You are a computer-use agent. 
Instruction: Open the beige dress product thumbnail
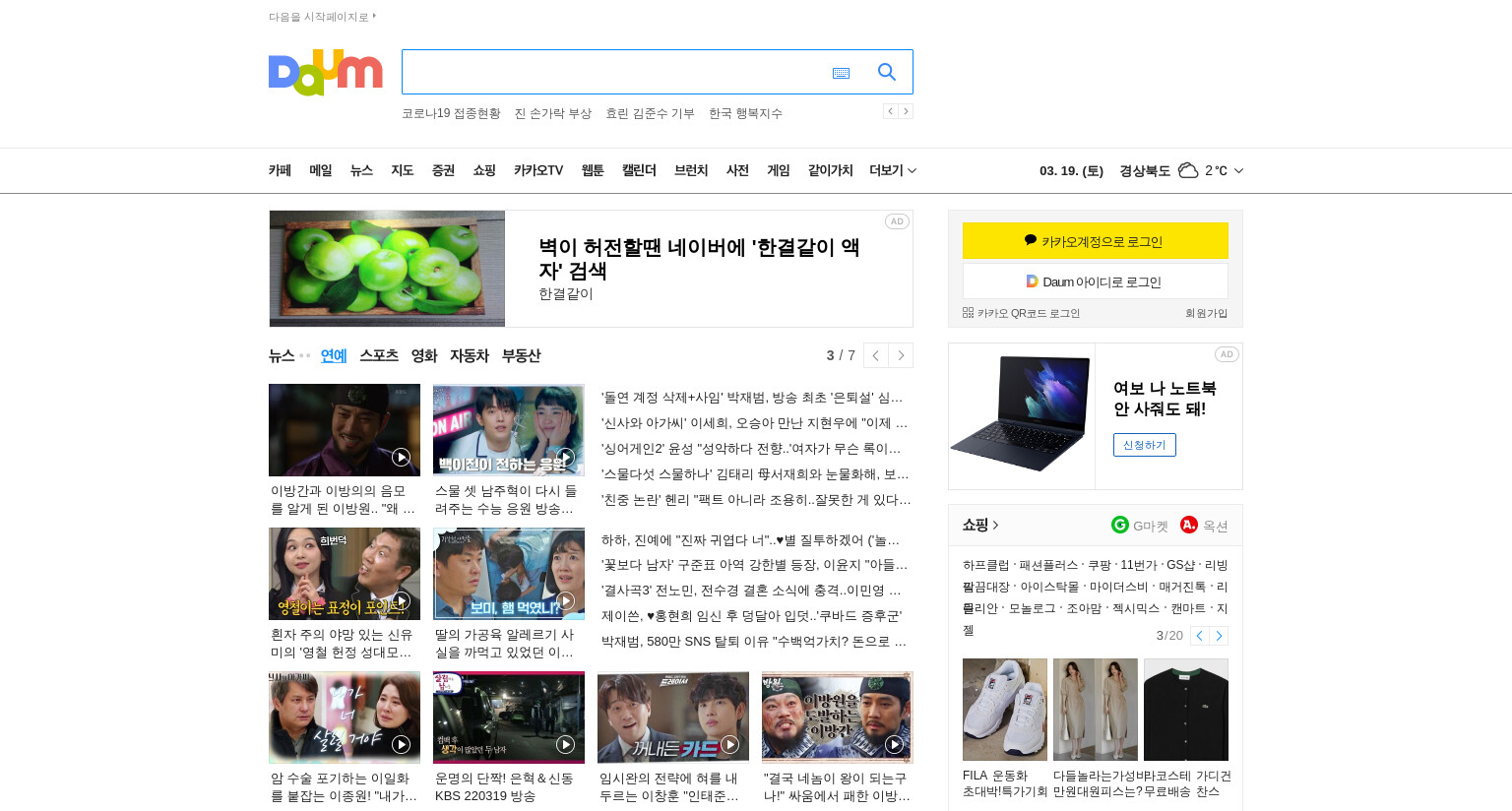(x=1096, y=710)
